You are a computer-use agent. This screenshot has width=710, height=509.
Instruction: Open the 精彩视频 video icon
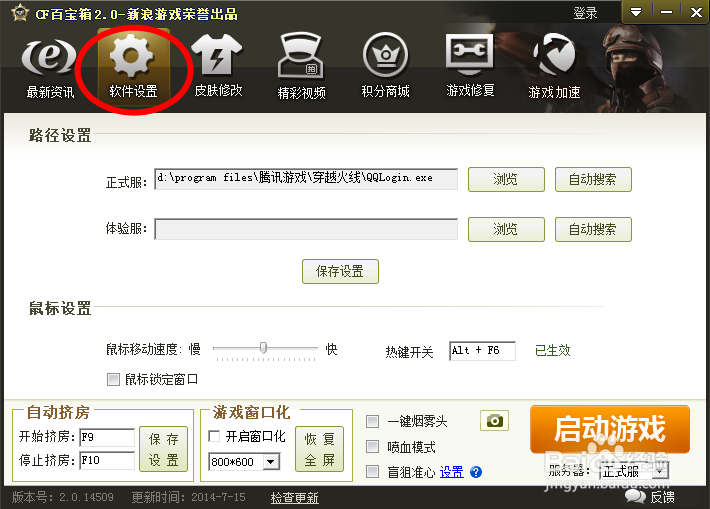[x=301, y=55]
